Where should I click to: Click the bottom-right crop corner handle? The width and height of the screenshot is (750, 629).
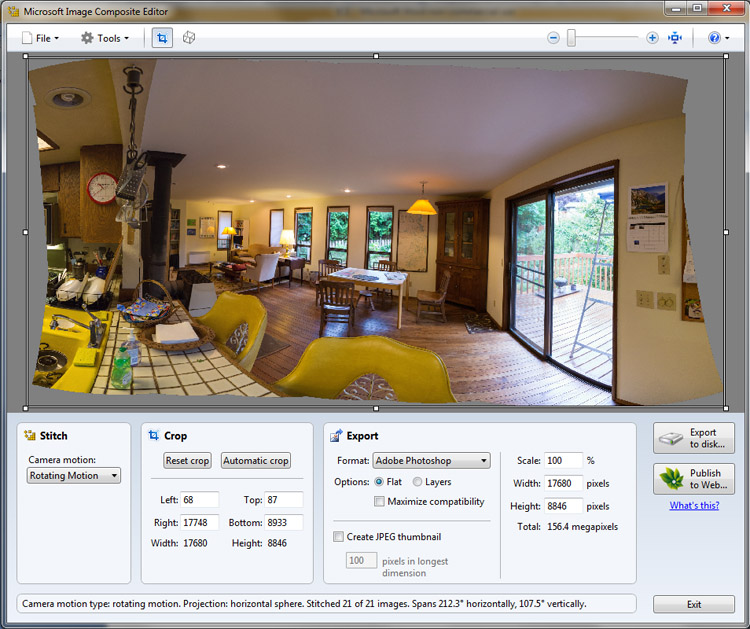click(726, 408)
